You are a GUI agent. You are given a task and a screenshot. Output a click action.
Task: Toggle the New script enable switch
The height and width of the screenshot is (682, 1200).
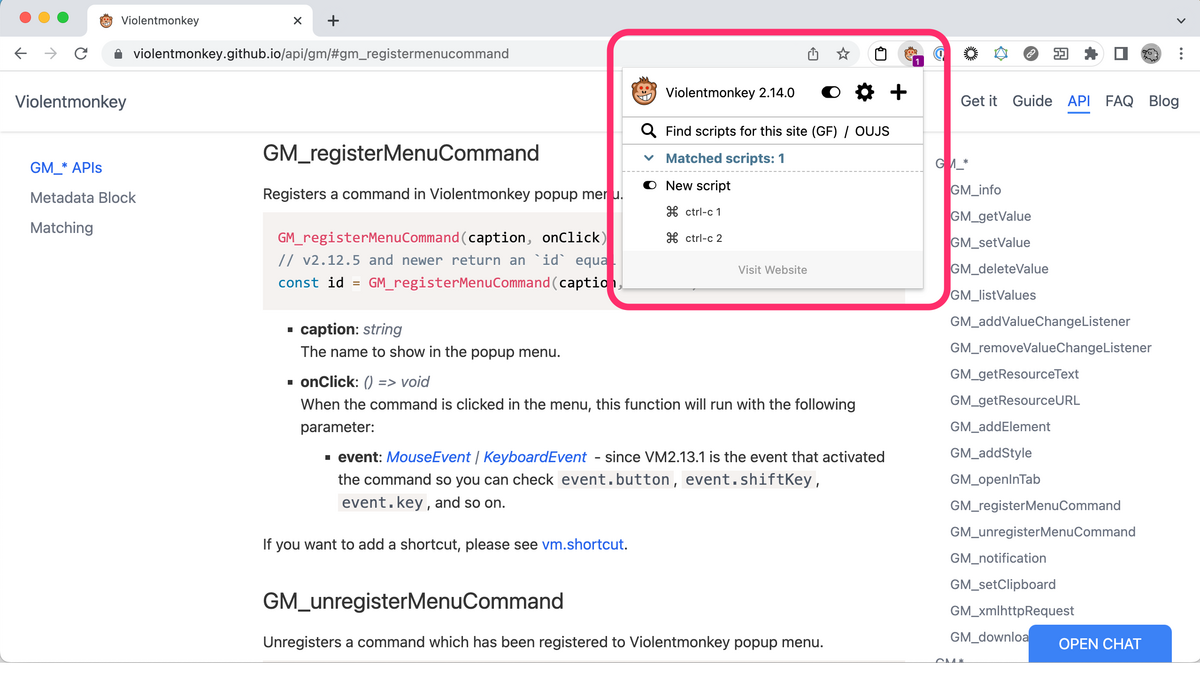click(650, 186)
